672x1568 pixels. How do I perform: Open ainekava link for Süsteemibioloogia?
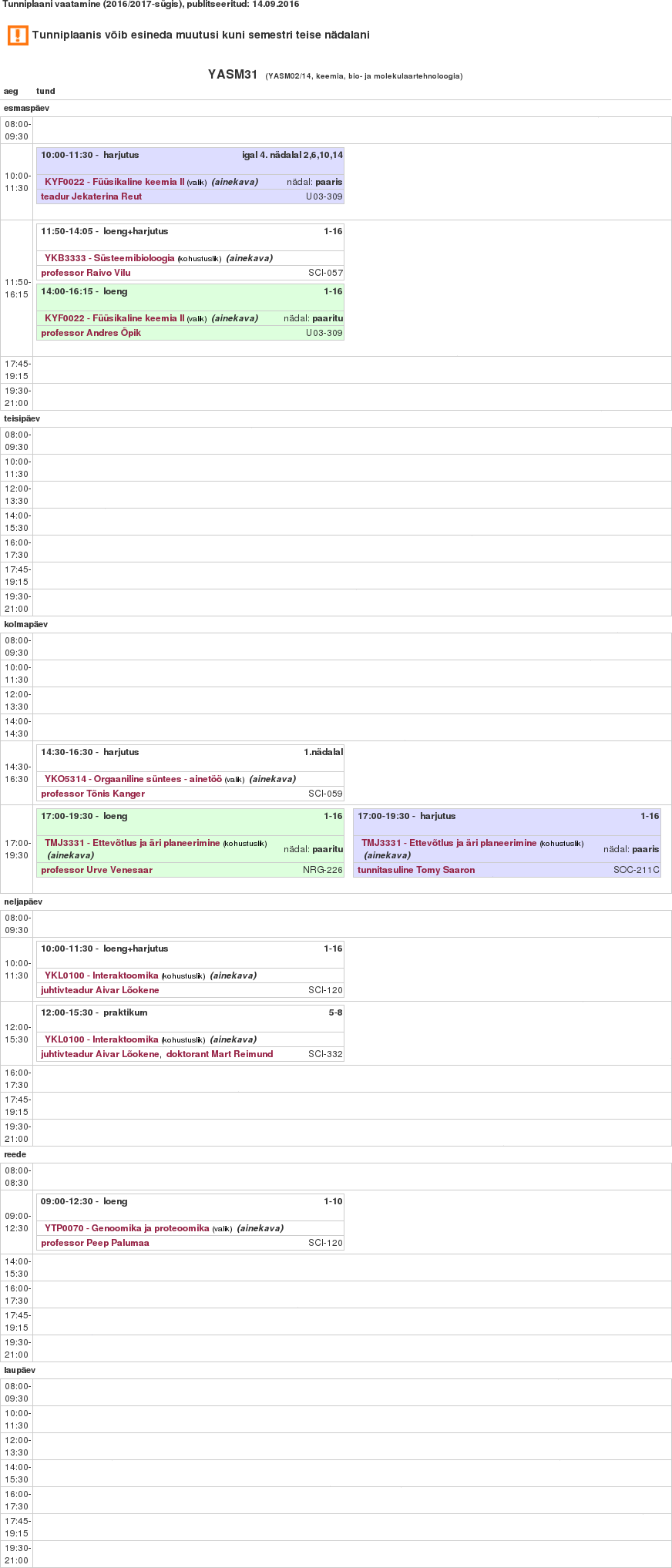(249, 258)
